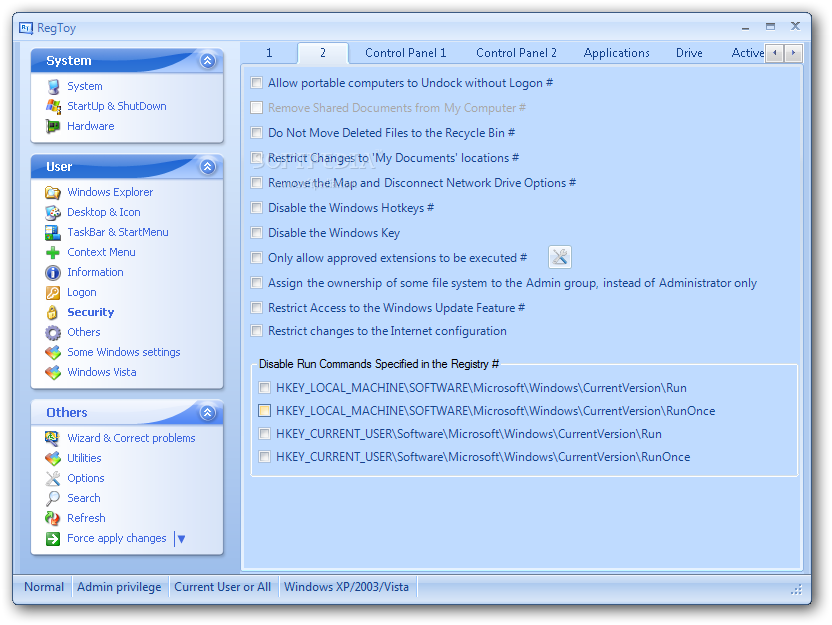This screenshot has height=625, width=832.
Task: Toggle Disable the Windows Key checkbox
Action: coord(257,232)
